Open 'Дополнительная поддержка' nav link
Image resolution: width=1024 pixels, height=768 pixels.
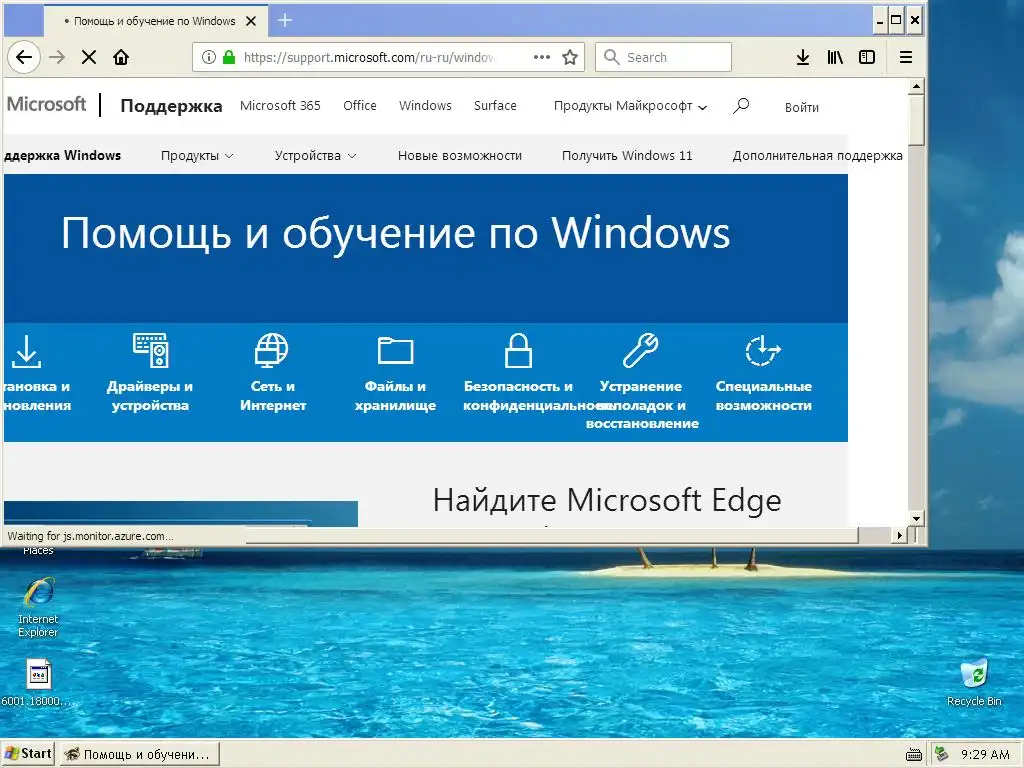coord(817,155)
